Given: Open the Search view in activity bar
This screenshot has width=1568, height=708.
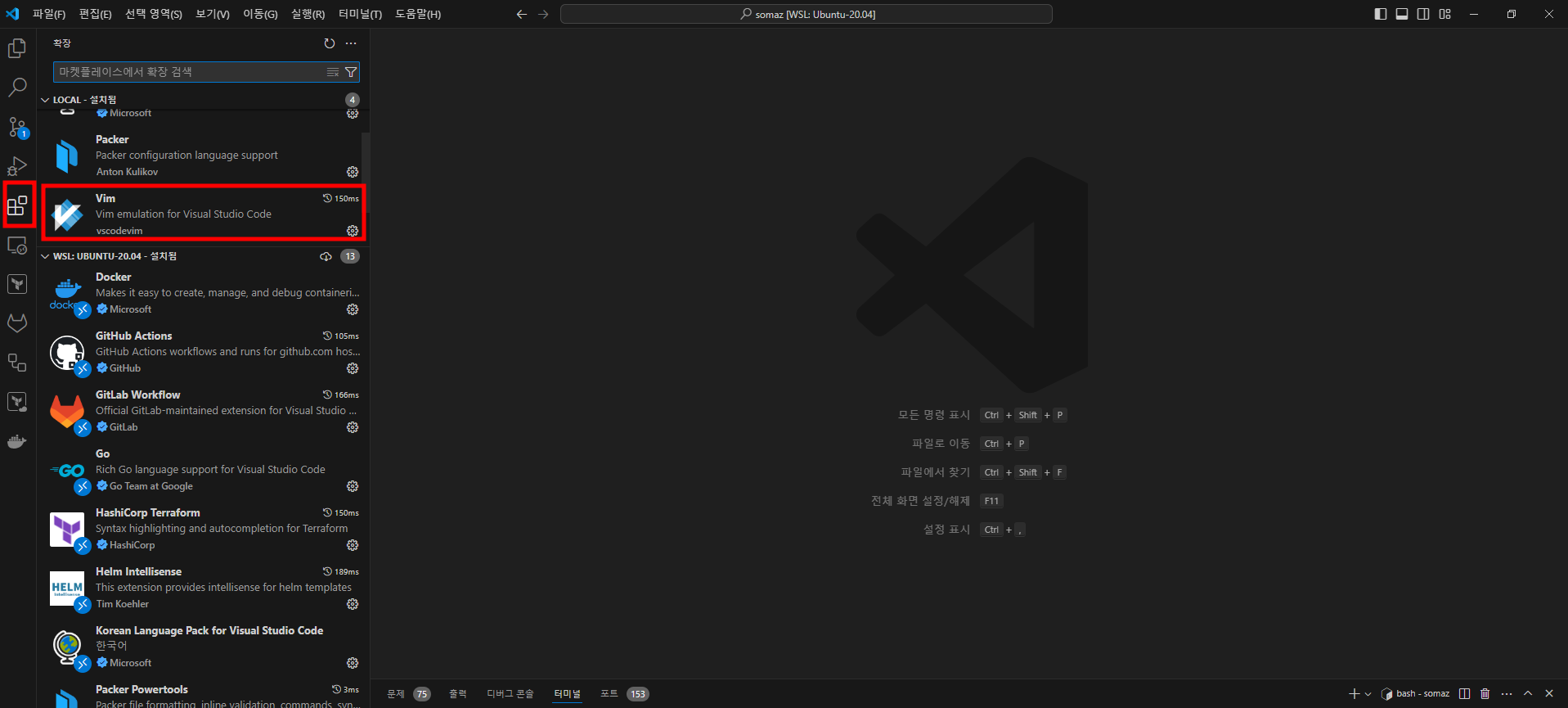Looking at the screenshot, I should (x=17, y=88).
